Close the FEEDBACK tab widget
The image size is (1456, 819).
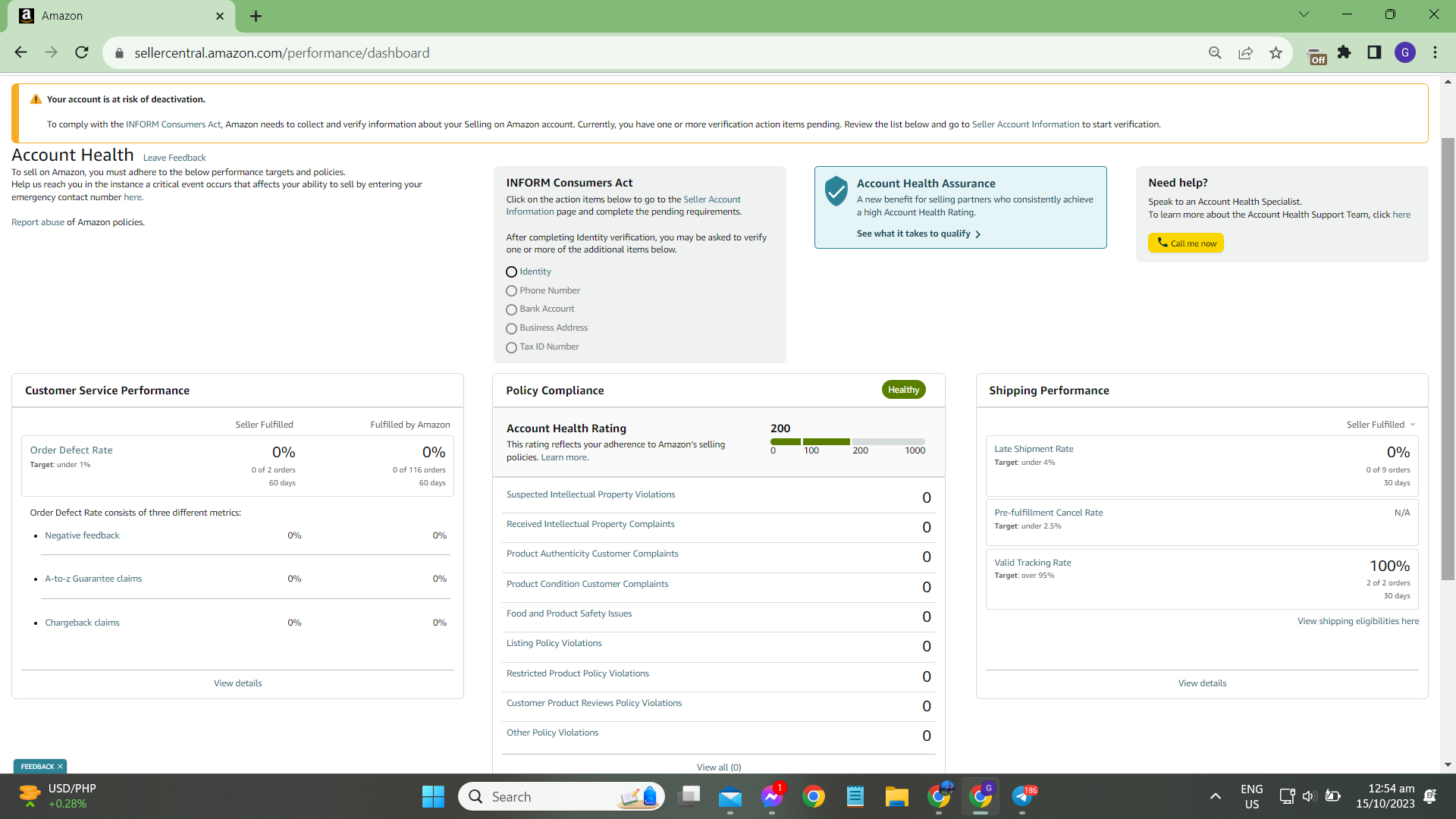point(60,767)
